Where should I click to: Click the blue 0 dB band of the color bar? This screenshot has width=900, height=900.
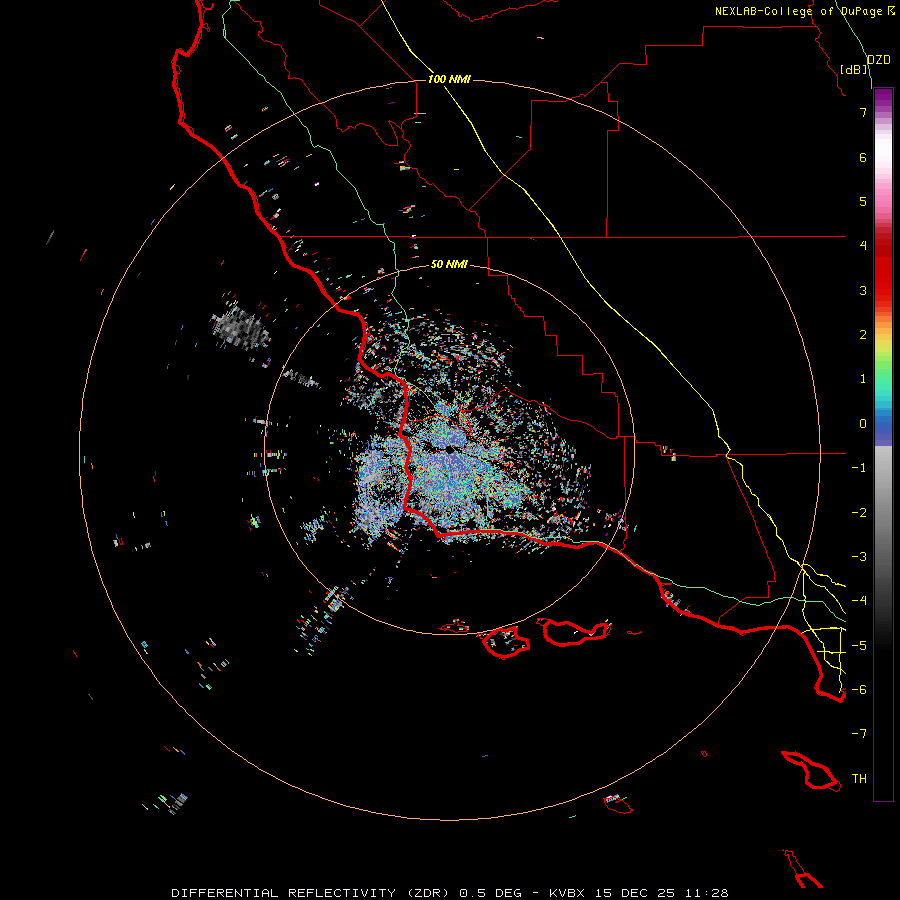[x=883, y=424]
